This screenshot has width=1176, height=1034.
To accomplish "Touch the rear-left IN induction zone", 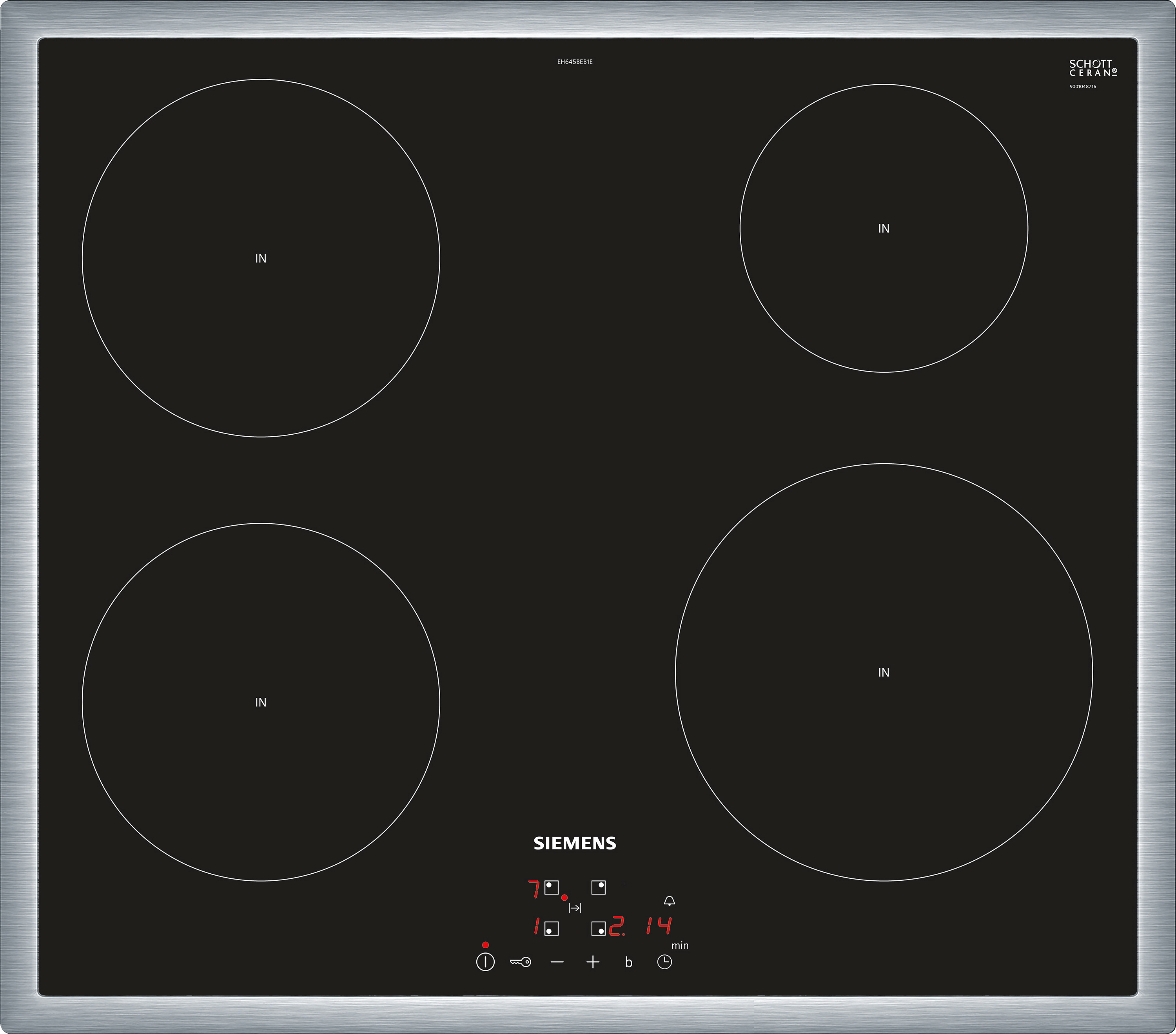I will (x=261, y=258).
